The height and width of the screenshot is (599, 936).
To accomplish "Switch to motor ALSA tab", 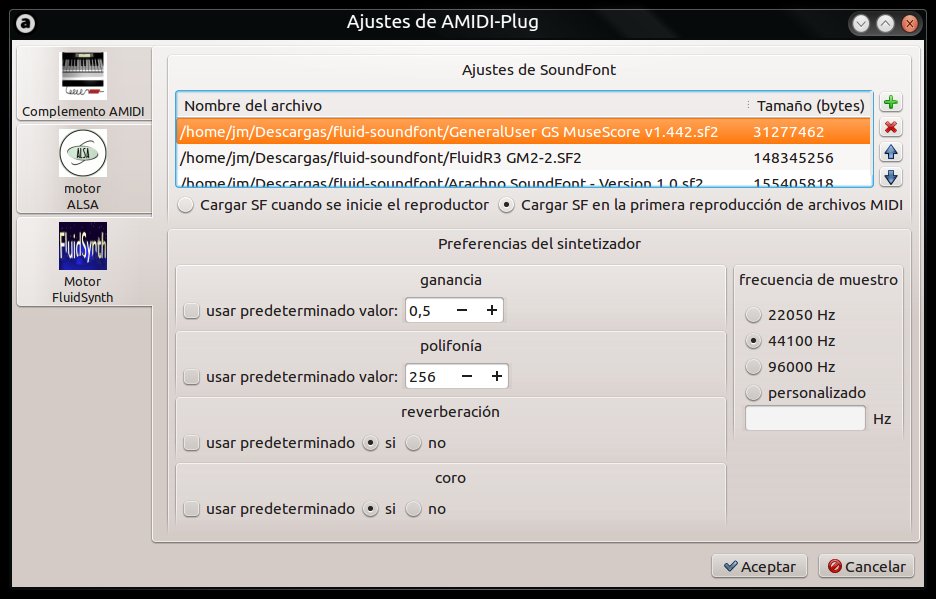I will click(x=83, y=170).
